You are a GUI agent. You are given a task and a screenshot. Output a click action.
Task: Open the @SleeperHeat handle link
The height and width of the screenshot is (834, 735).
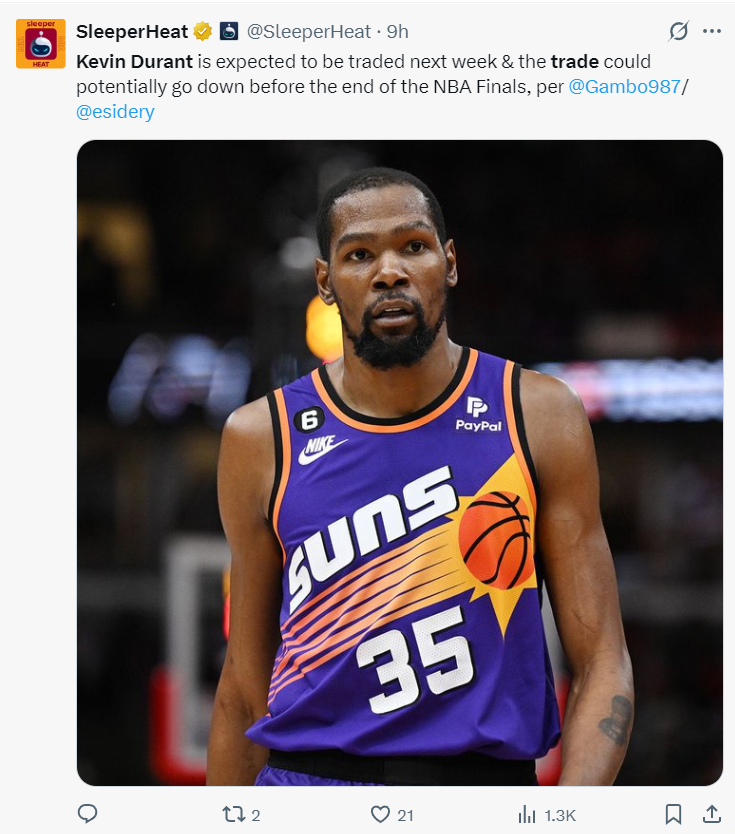point(309,32)
